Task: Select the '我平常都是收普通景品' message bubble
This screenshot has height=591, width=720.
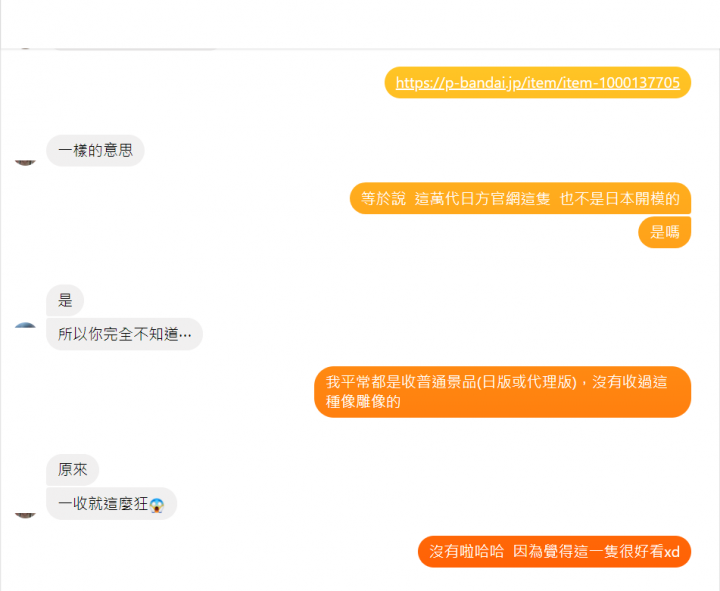Action: click(x=502, y=392)
